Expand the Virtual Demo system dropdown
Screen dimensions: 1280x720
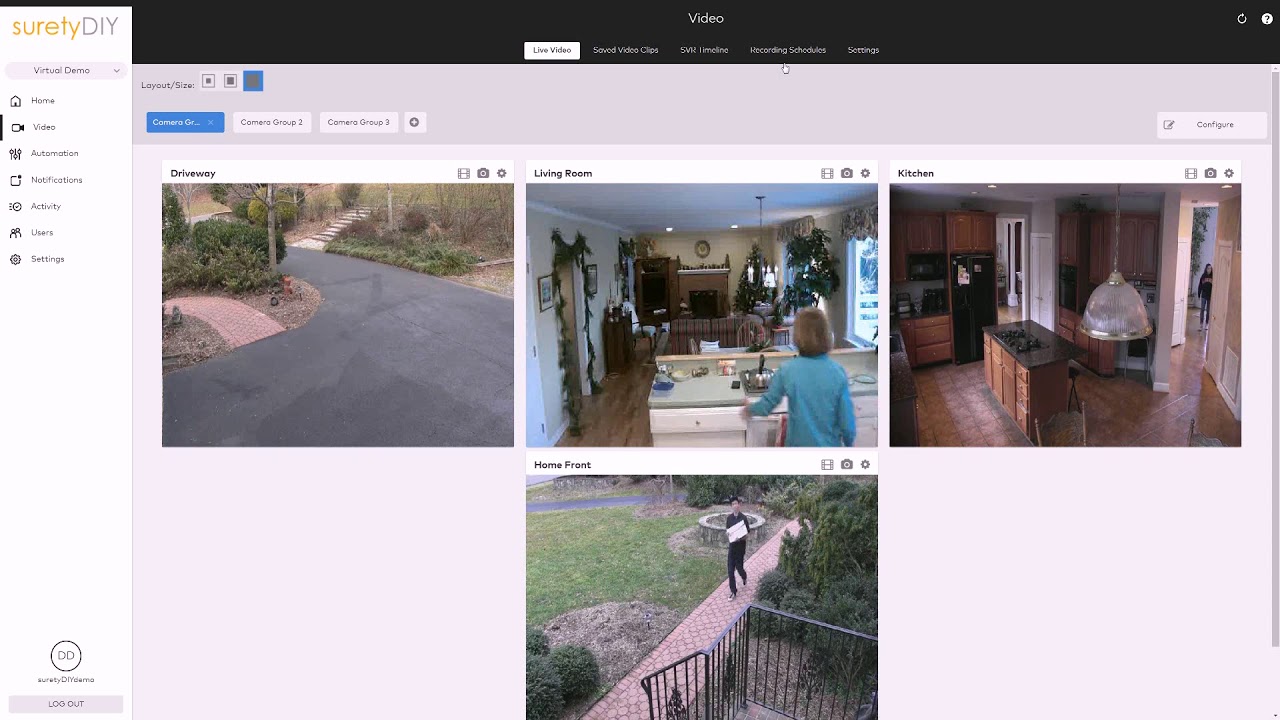(x=66, y=71)
